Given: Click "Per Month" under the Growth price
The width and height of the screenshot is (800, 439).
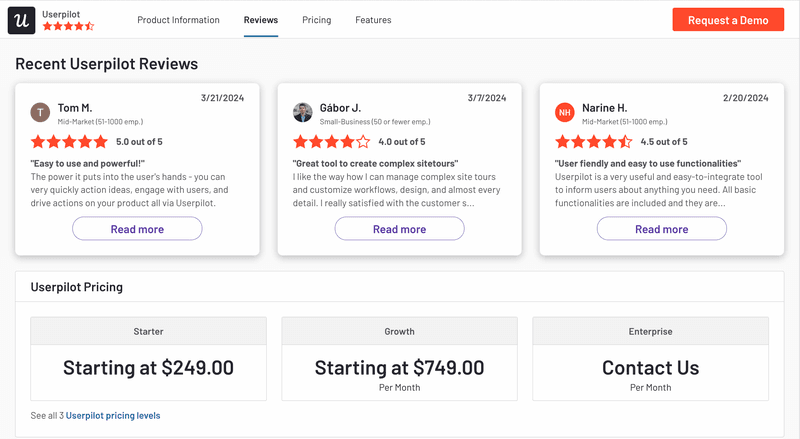Looking at the screenshot, I should coord(399,387).
